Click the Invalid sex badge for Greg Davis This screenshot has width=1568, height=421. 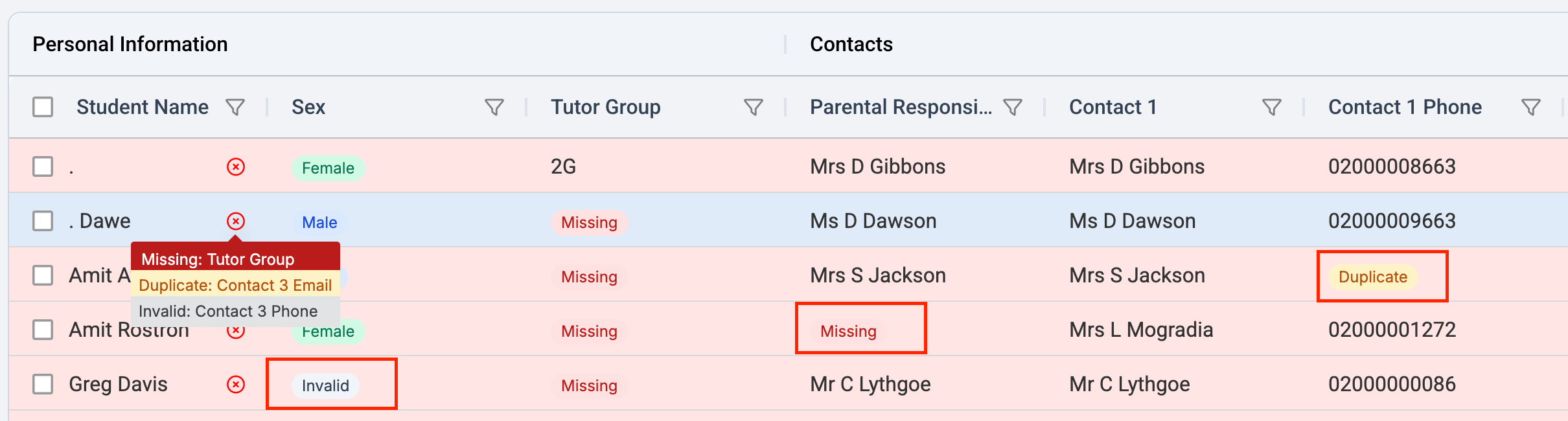pos(325,385)
